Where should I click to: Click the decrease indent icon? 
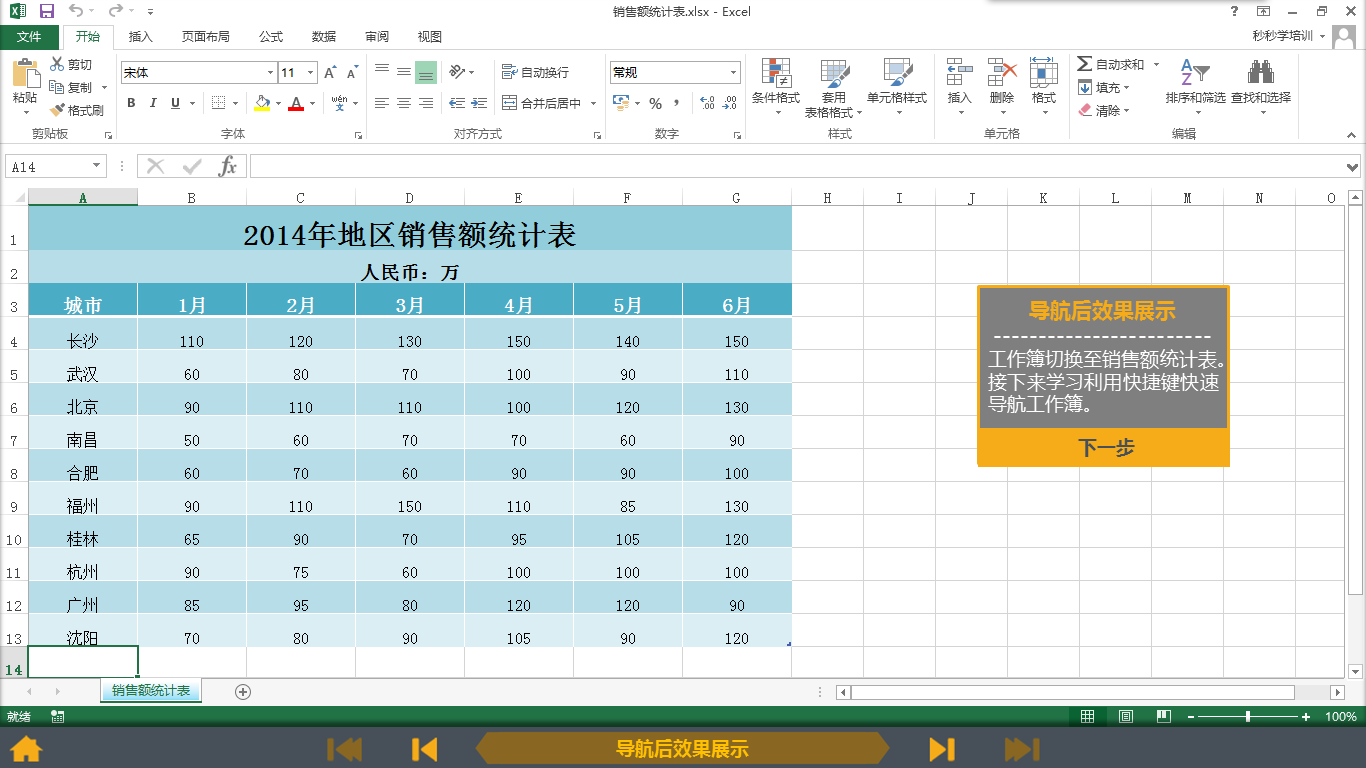point(457,103)
